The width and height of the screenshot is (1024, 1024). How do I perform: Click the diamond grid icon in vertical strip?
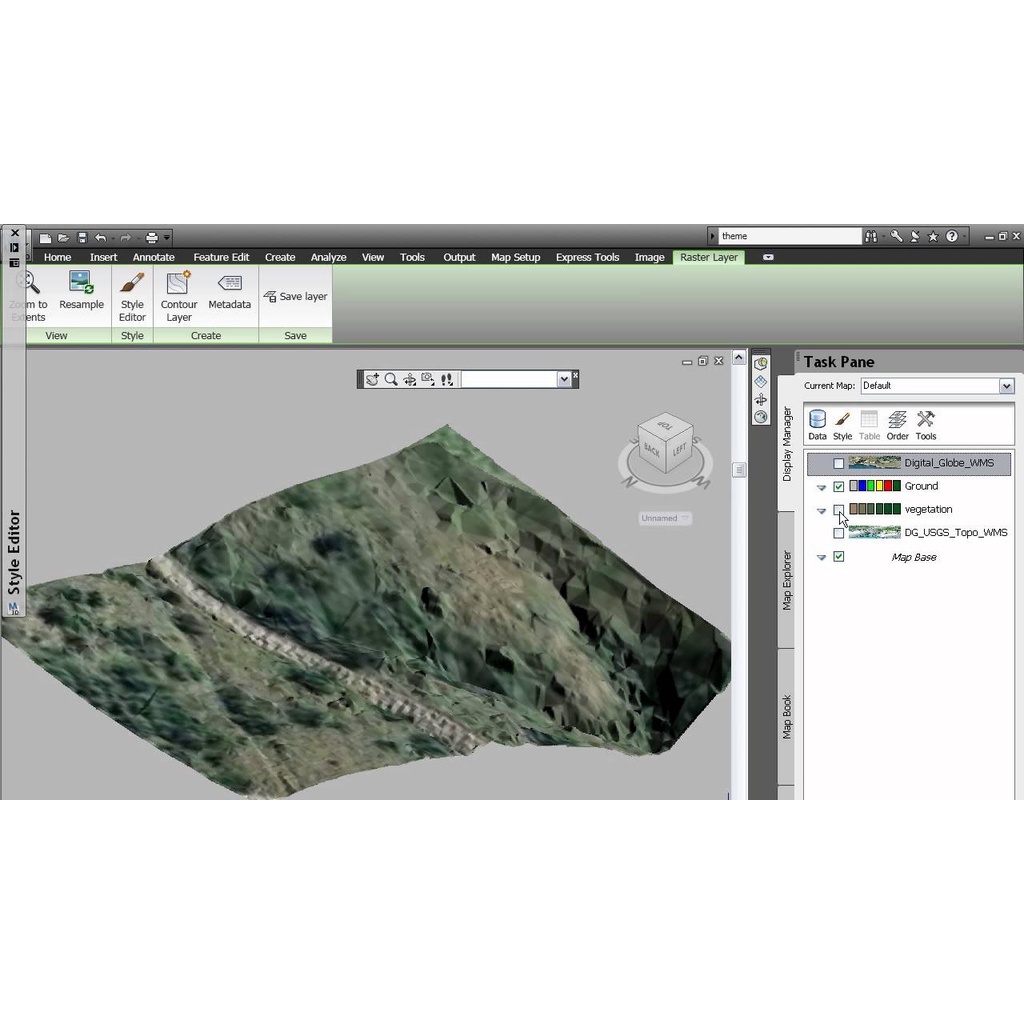[761, 381]
